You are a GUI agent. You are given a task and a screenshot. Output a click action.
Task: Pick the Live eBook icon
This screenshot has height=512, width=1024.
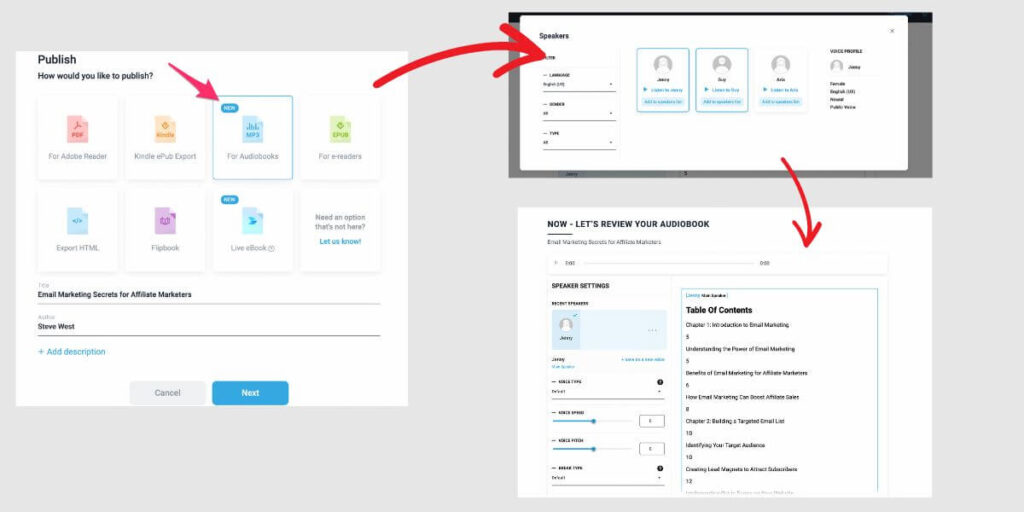tap(252, 220)
